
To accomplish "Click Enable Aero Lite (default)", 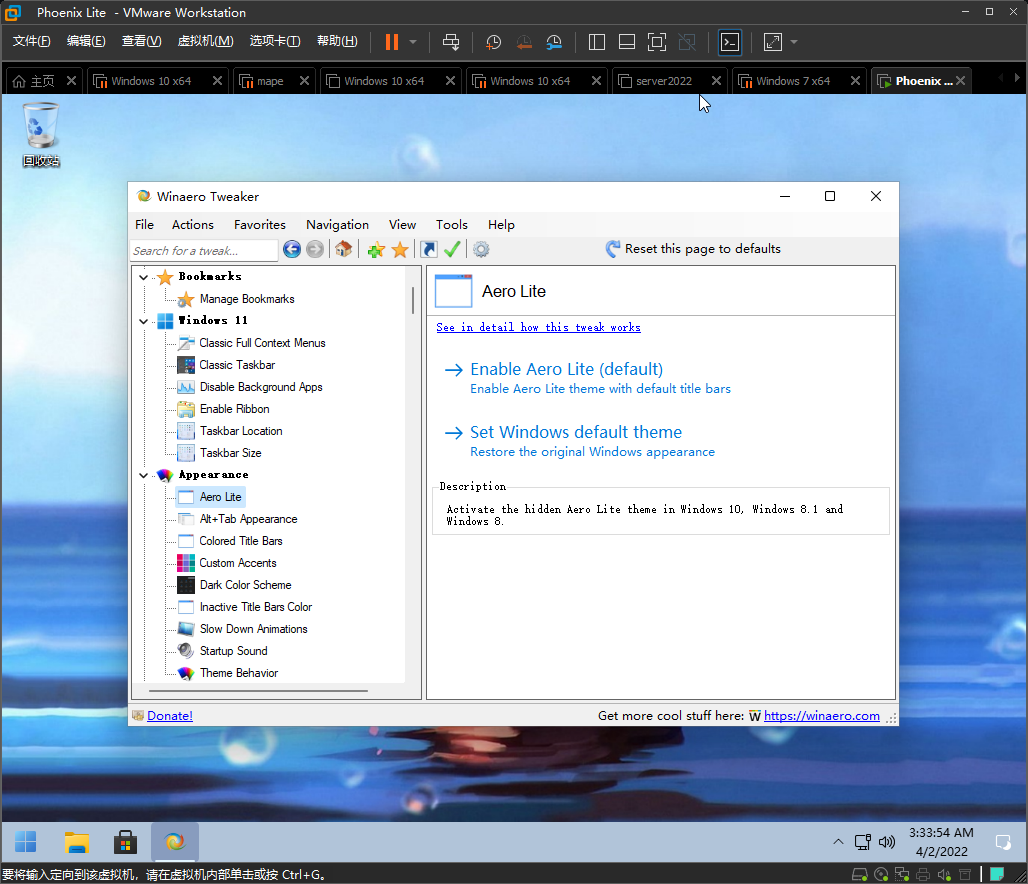I will (566, 369).
